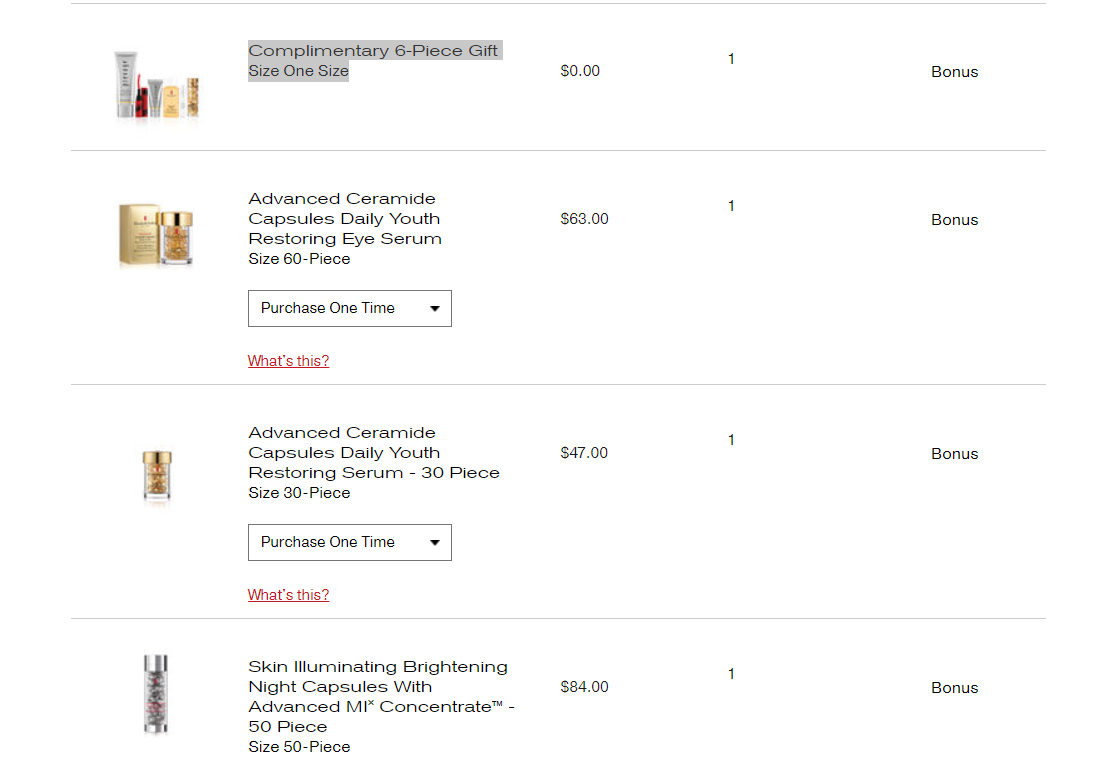Open the Daily Youth Restoring Serum 30 Piece title
This screenshot has width=1098, height=760.
(374, 452)
